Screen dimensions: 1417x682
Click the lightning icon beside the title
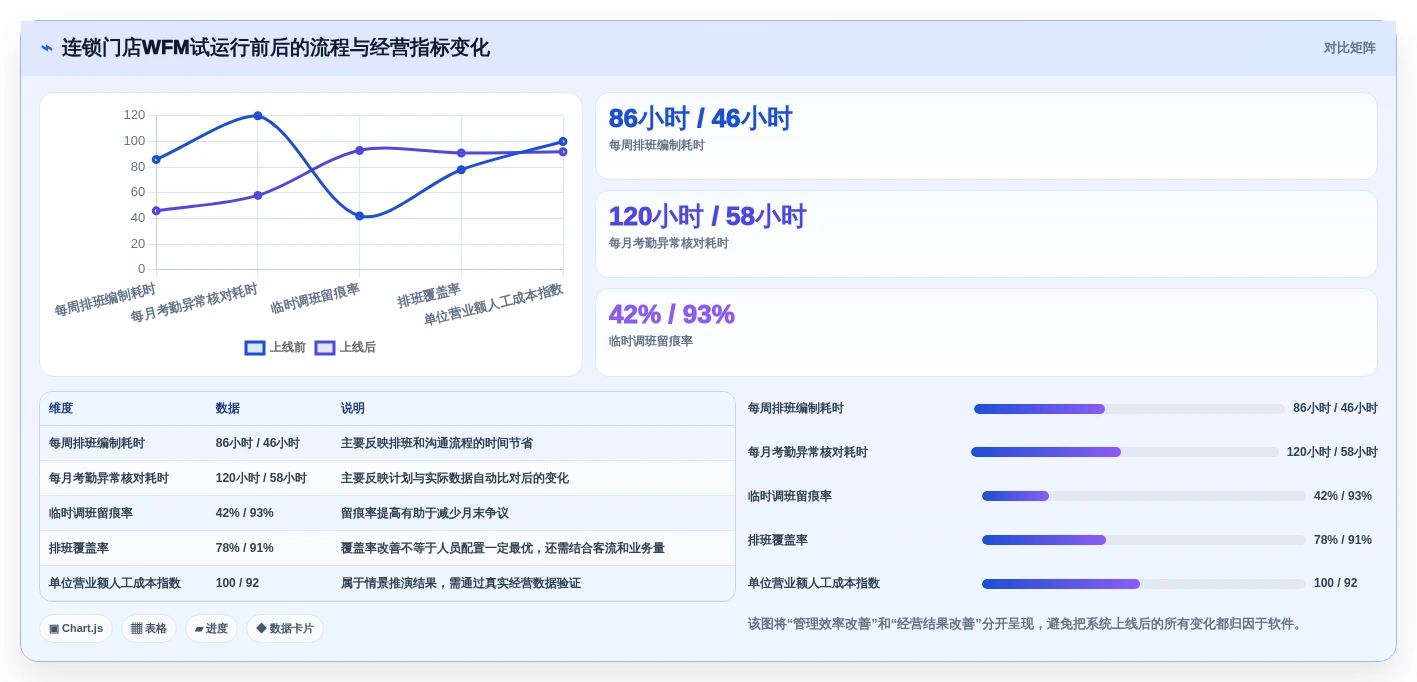47,48
